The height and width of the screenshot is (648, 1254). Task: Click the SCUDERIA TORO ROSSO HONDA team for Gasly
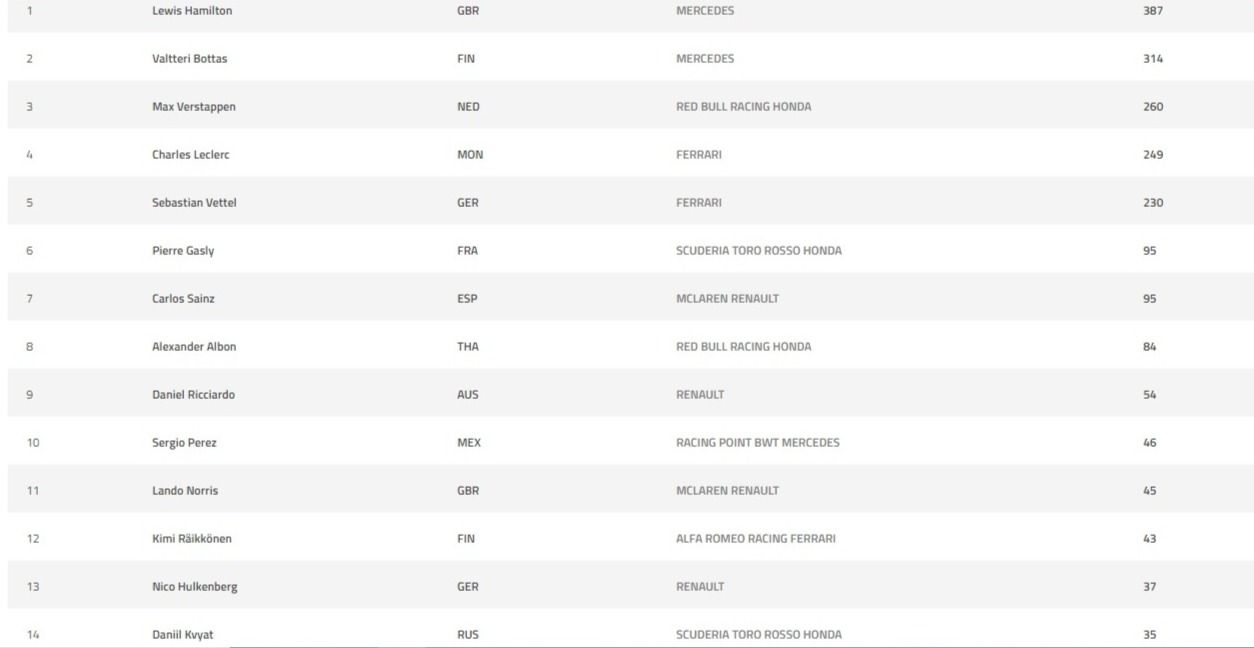click(759, 251)
